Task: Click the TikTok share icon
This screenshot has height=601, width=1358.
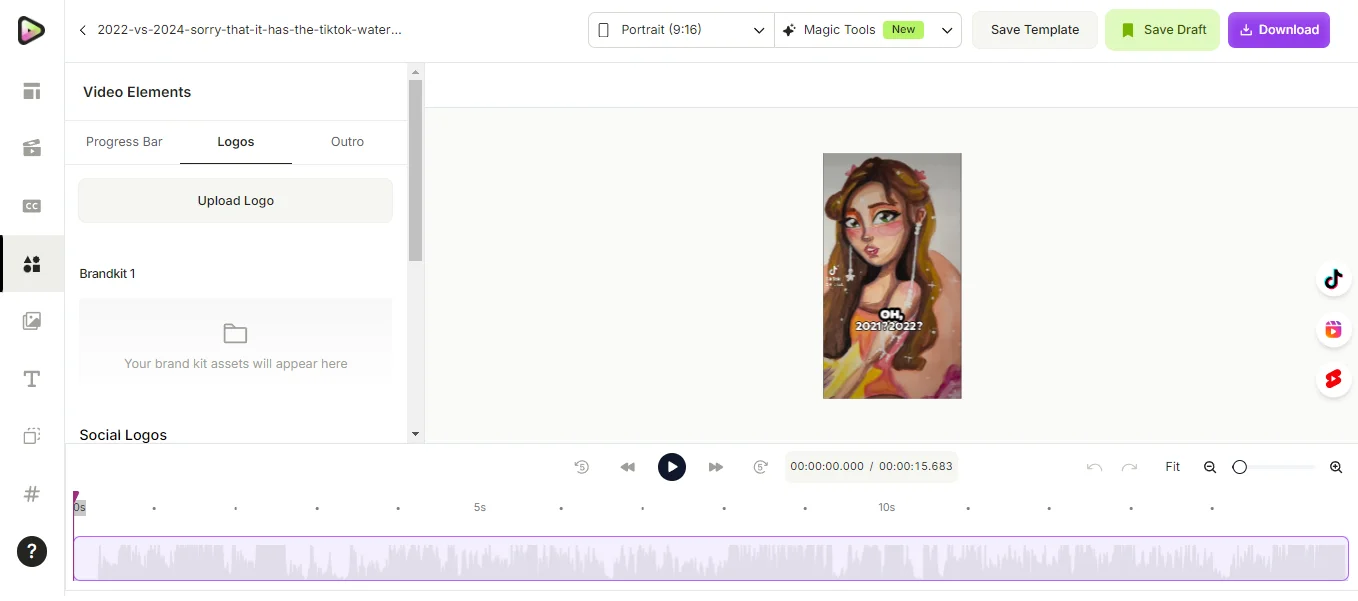Action: (x=1333, y=280)
